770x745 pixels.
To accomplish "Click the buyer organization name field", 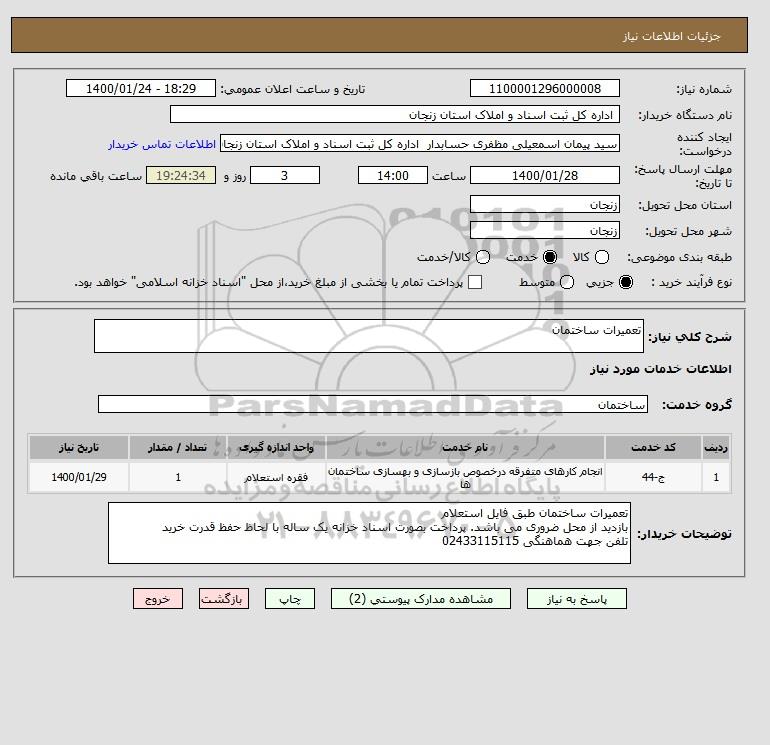I will coord(395,114).
